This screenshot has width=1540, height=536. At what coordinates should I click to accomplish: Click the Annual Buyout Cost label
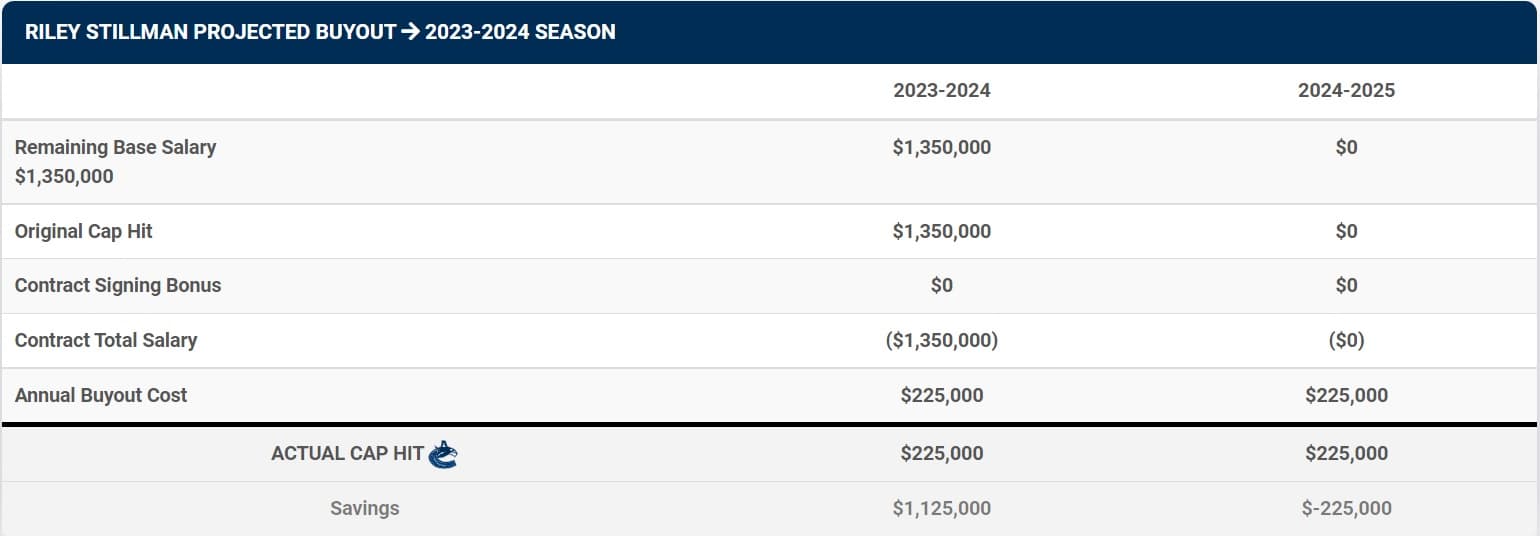[x=101, y=395]
